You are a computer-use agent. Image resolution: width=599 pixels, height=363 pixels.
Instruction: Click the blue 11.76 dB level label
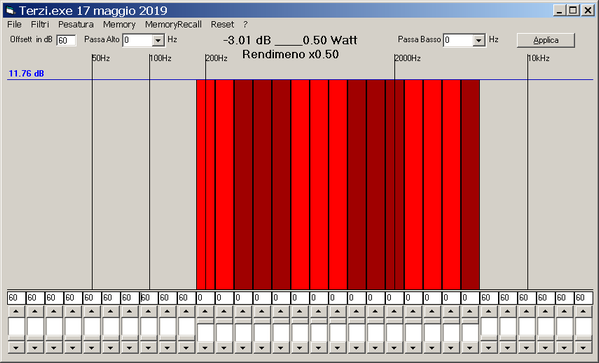[x=26, y=73]
